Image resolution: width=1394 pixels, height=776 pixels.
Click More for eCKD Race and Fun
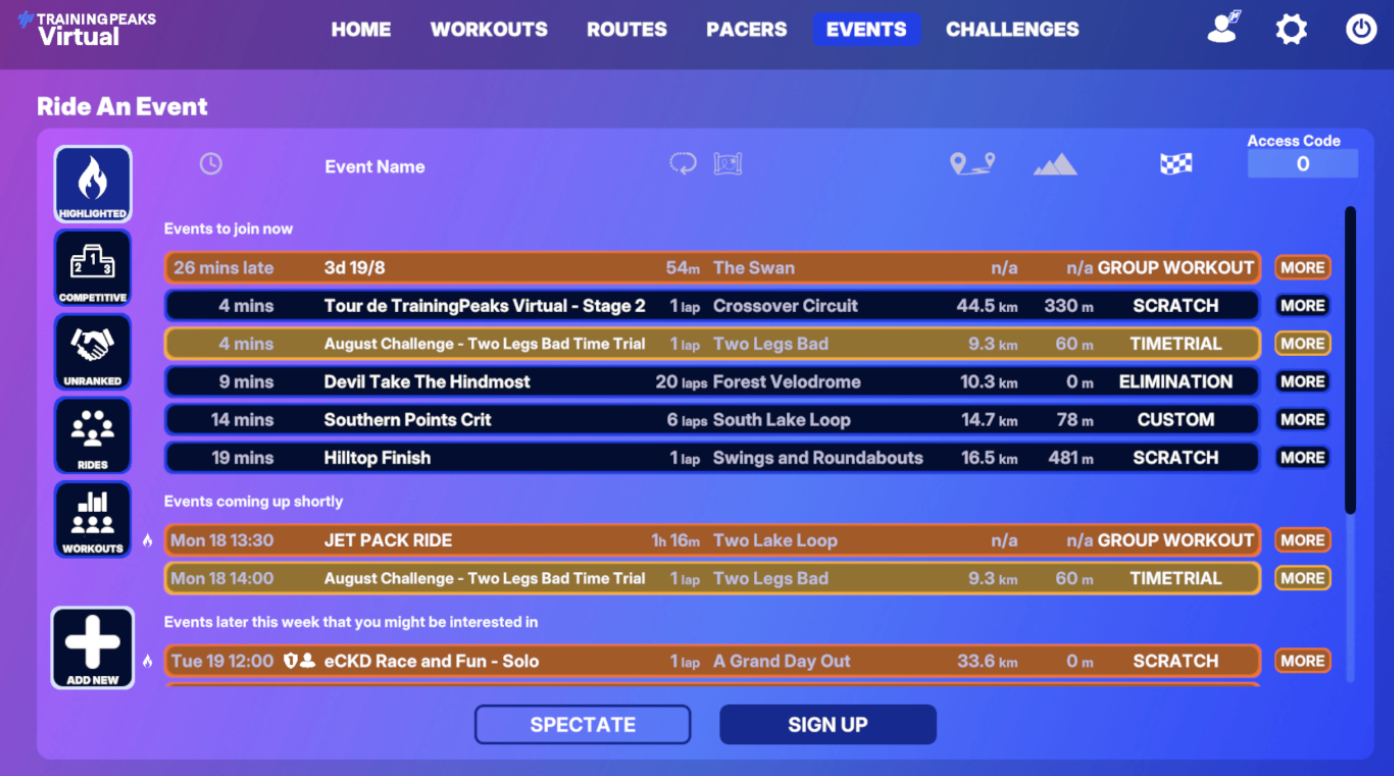click(1303, 661)
